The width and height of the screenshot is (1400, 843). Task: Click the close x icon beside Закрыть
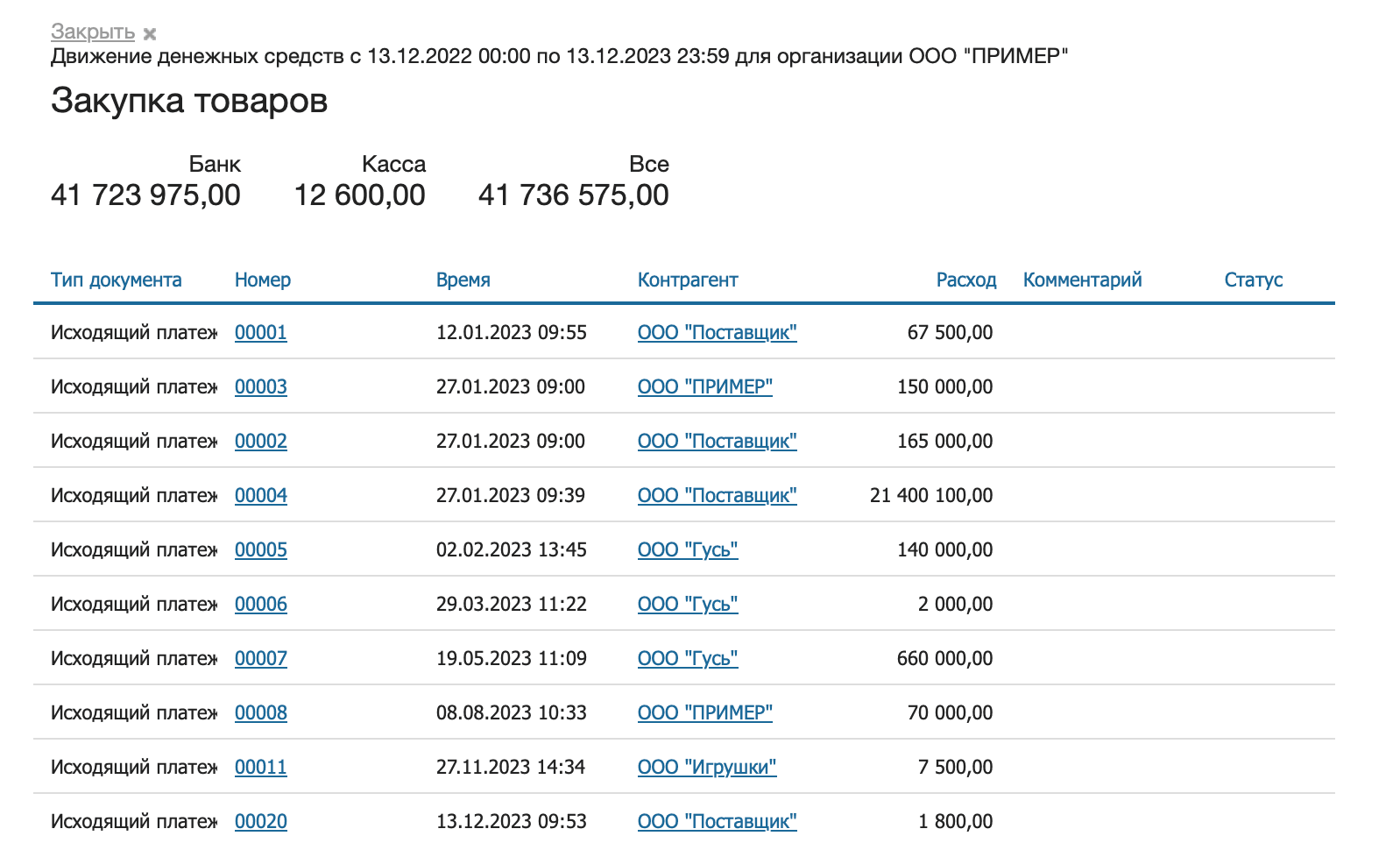tap(150, 34)
